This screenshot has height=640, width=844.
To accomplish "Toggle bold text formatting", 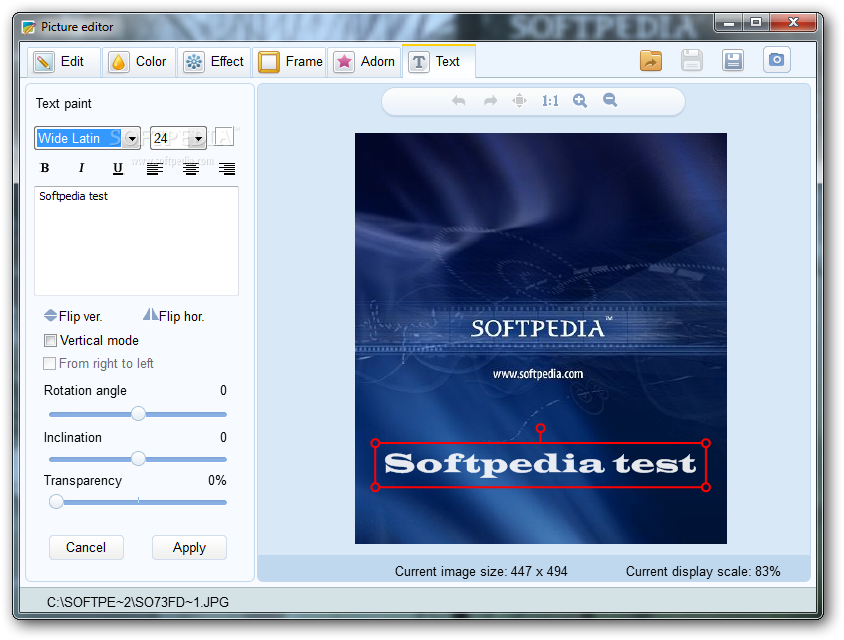I will click(45, 168).
